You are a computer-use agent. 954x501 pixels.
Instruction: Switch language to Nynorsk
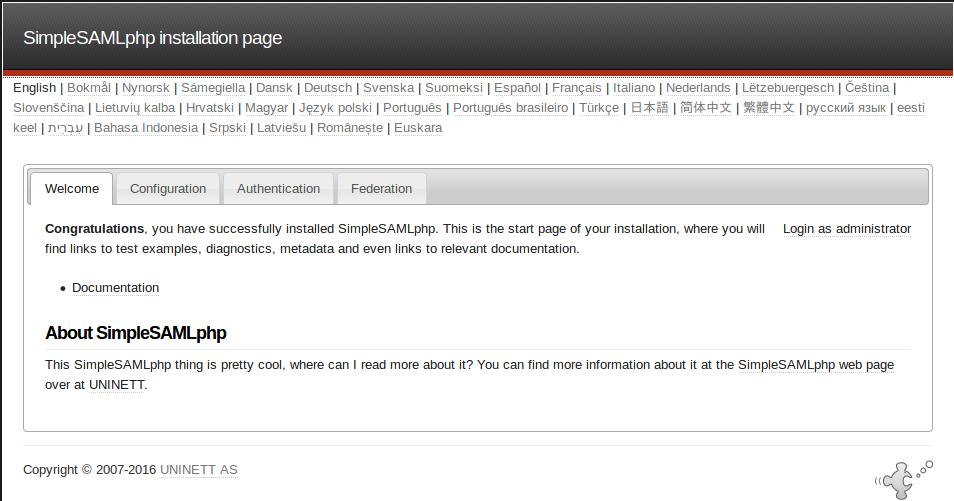coord(146,88)
